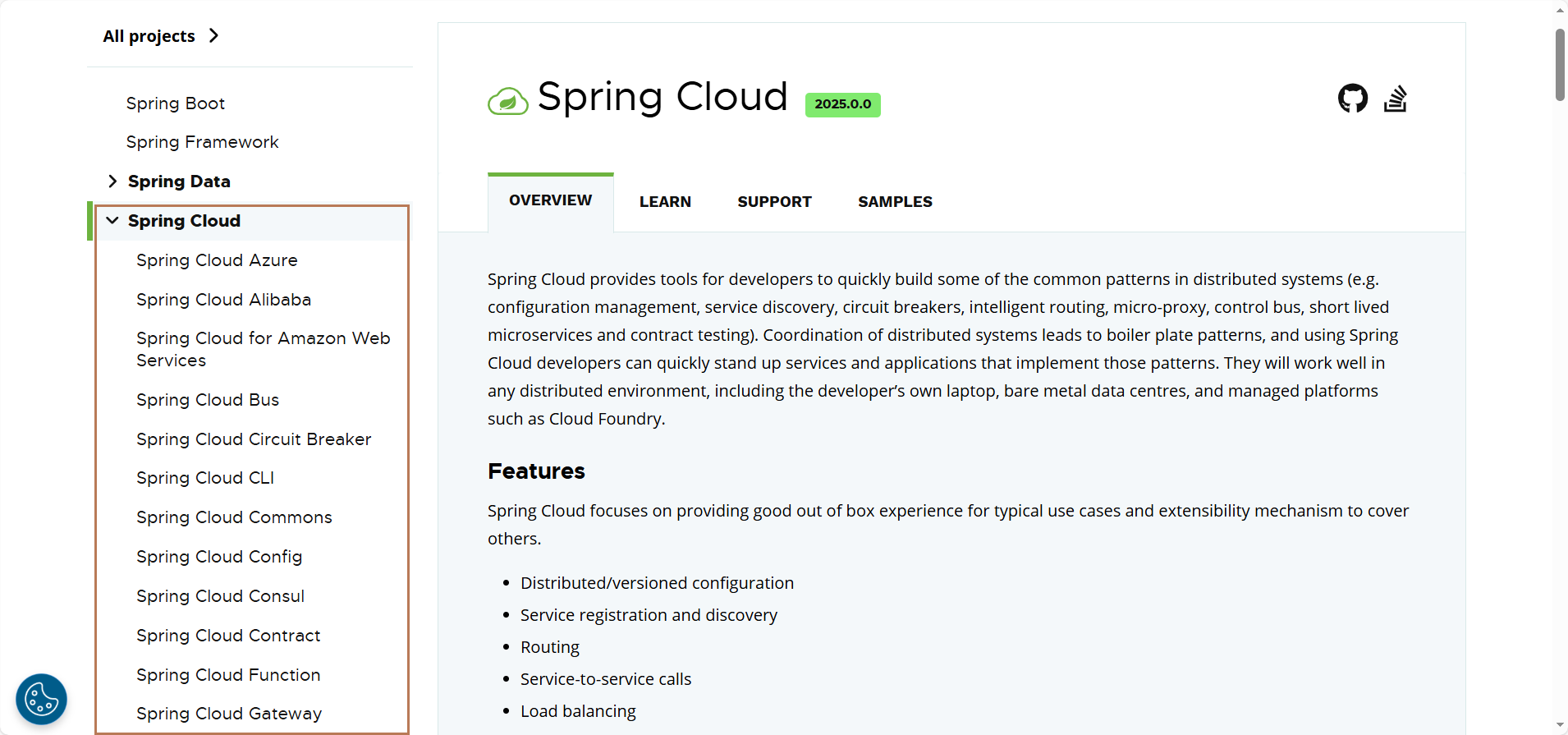Viewport: 1568px width, 735px height.
Task: Click the scrollbar down arrow
Action: tap(1560, 726)
